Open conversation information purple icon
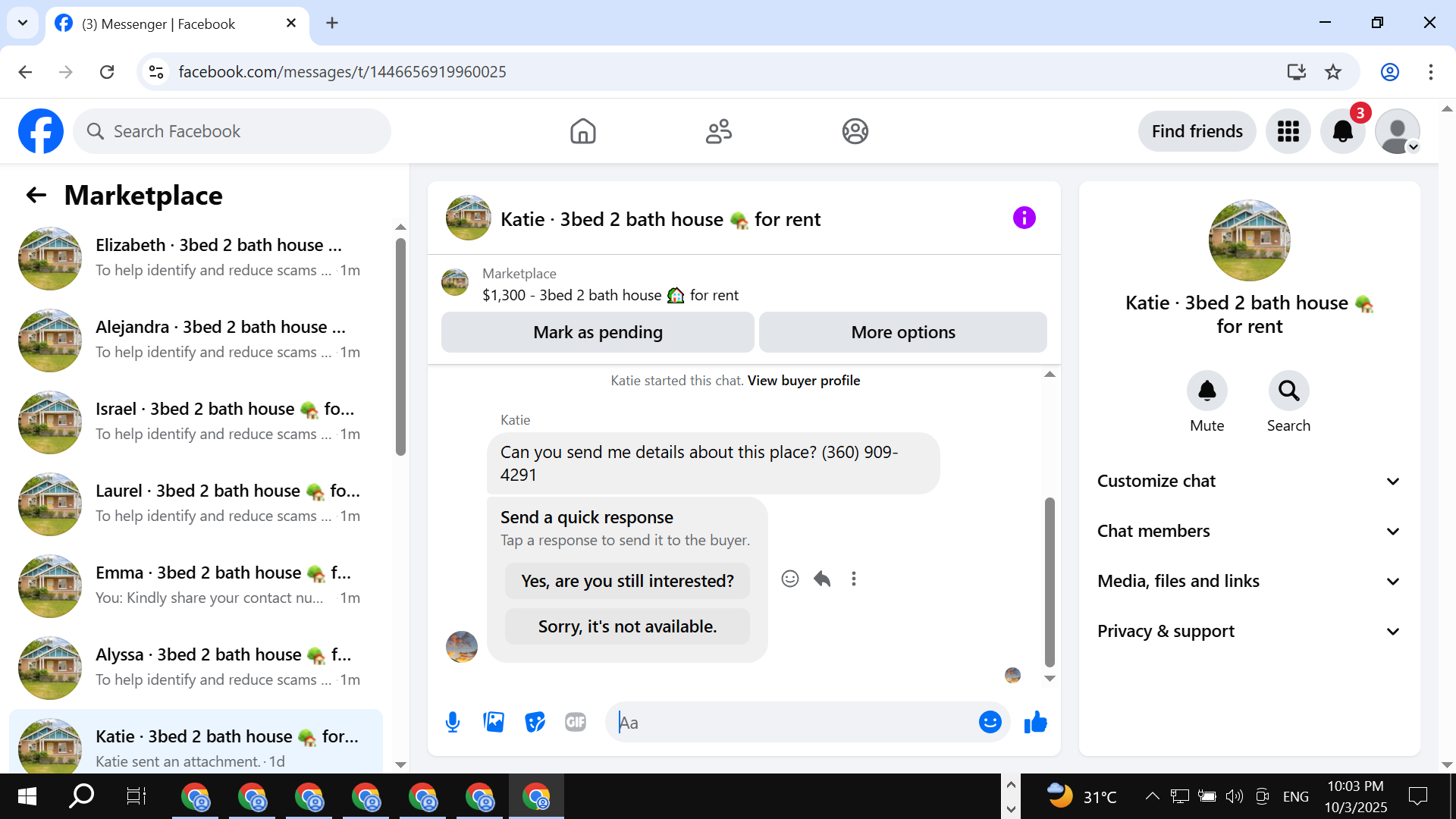The image size is (1456, 819). click(1024, 218)
